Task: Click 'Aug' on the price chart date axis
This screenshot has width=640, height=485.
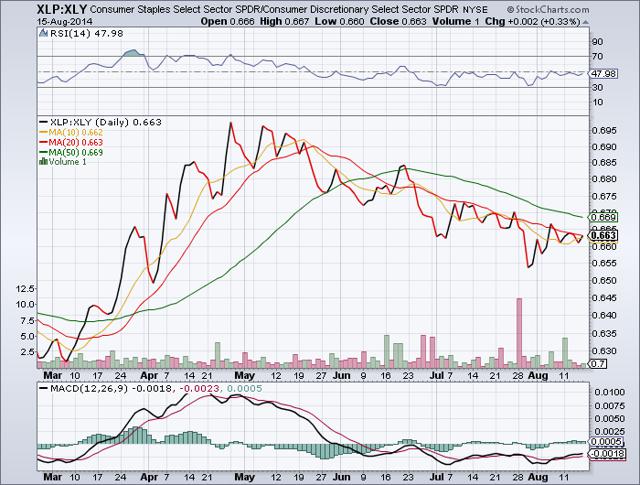Action: [x=539, y=375]
